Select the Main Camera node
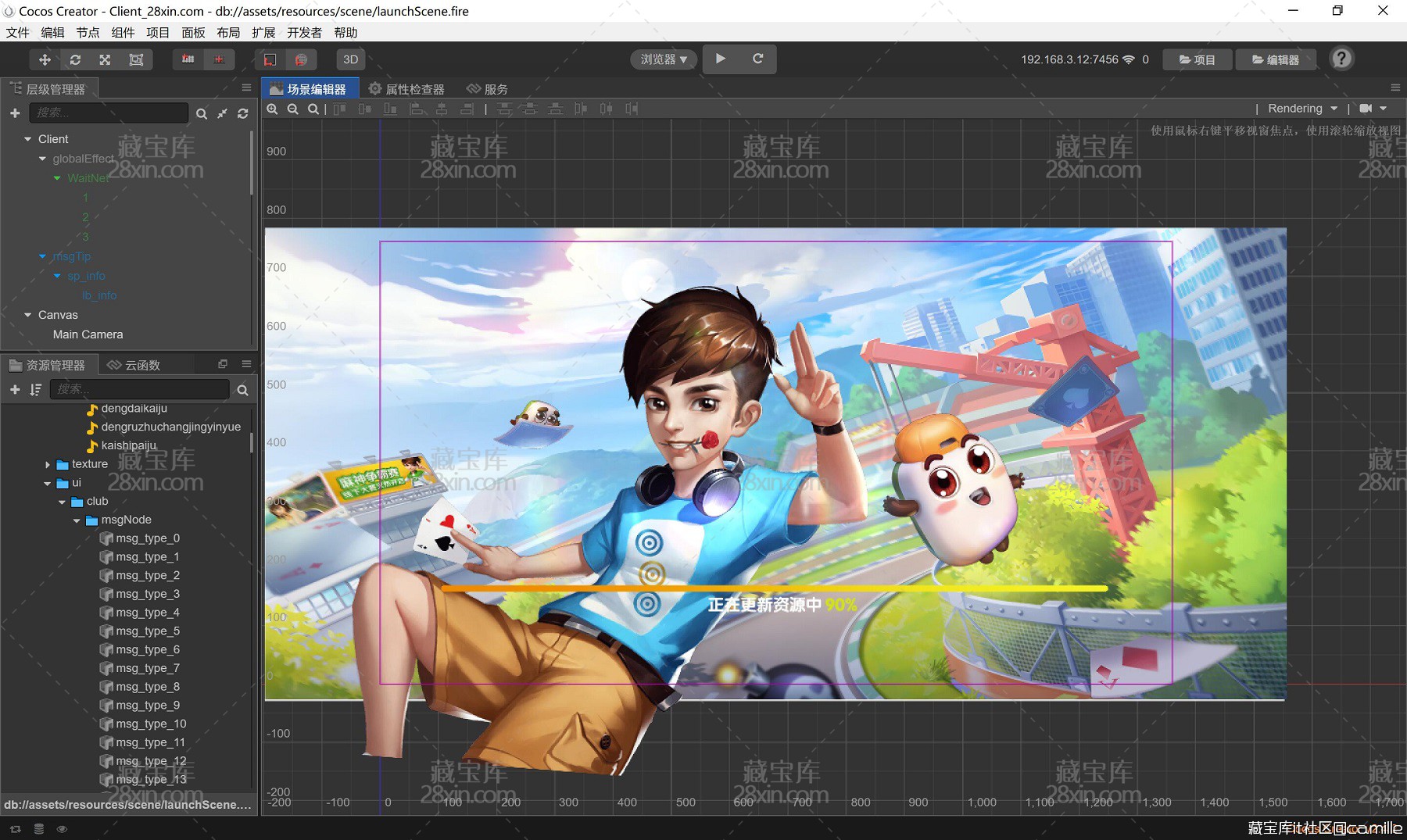The width and height of the screenshot is (1407, 840). (88, 334)
